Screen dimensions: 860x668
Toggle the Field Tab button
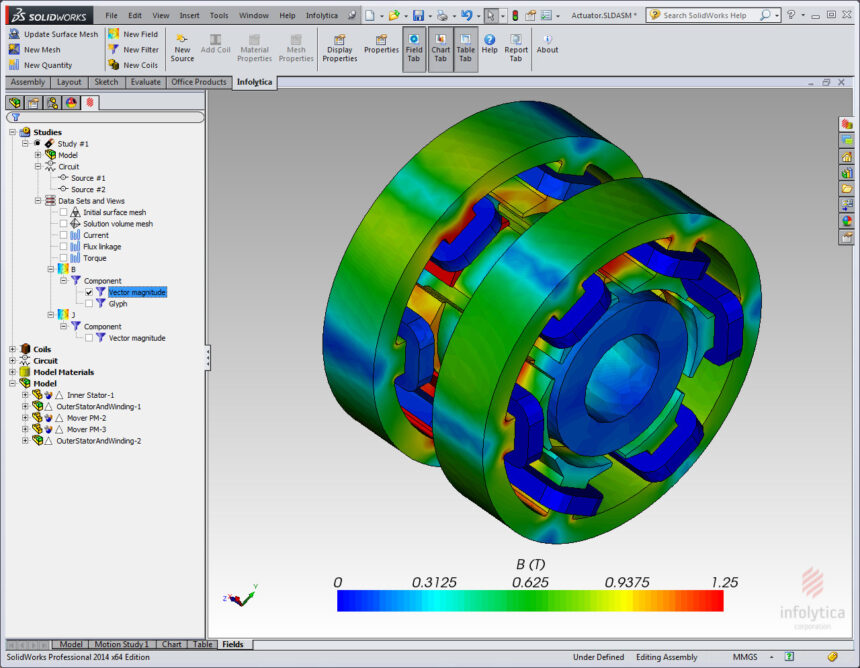point(414,48)
